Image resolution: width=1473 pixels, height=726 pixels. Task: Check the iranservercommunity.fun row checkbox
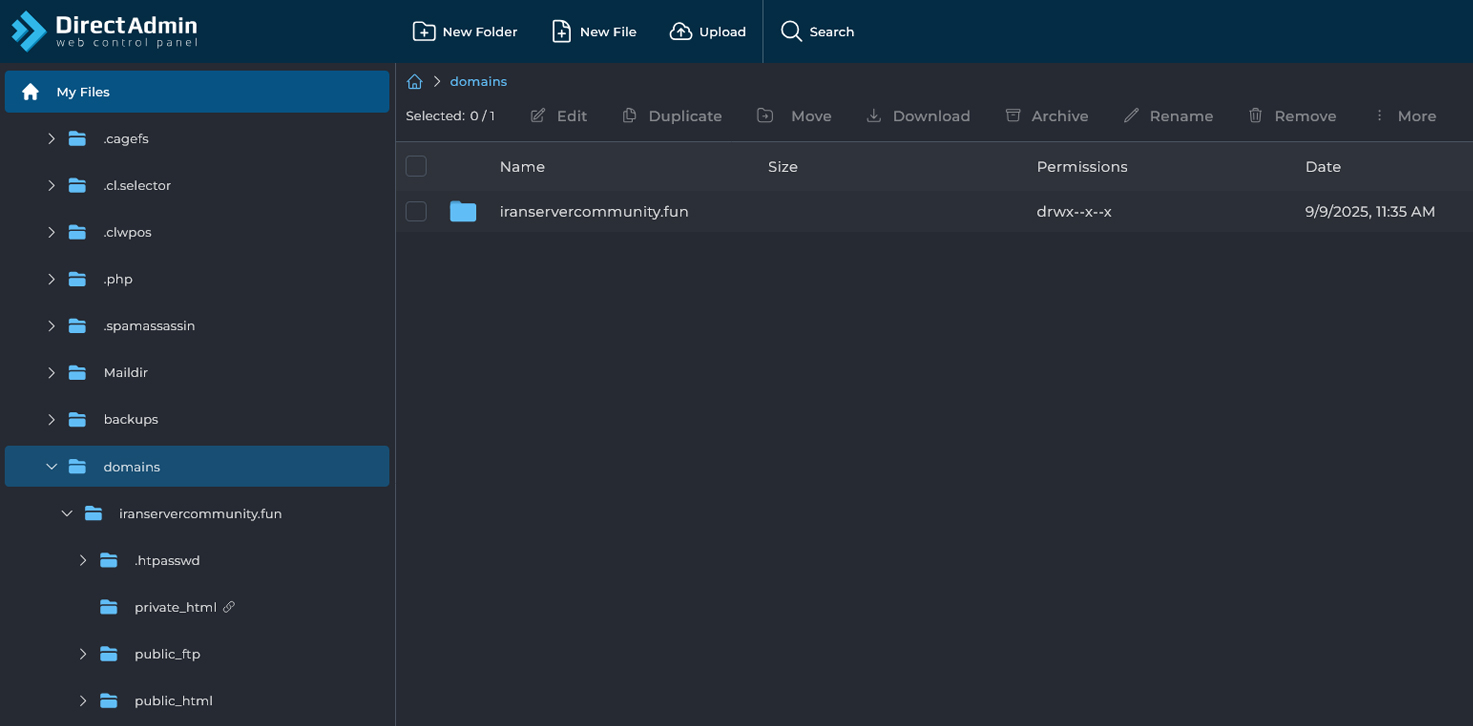click(x=416, y=212)
